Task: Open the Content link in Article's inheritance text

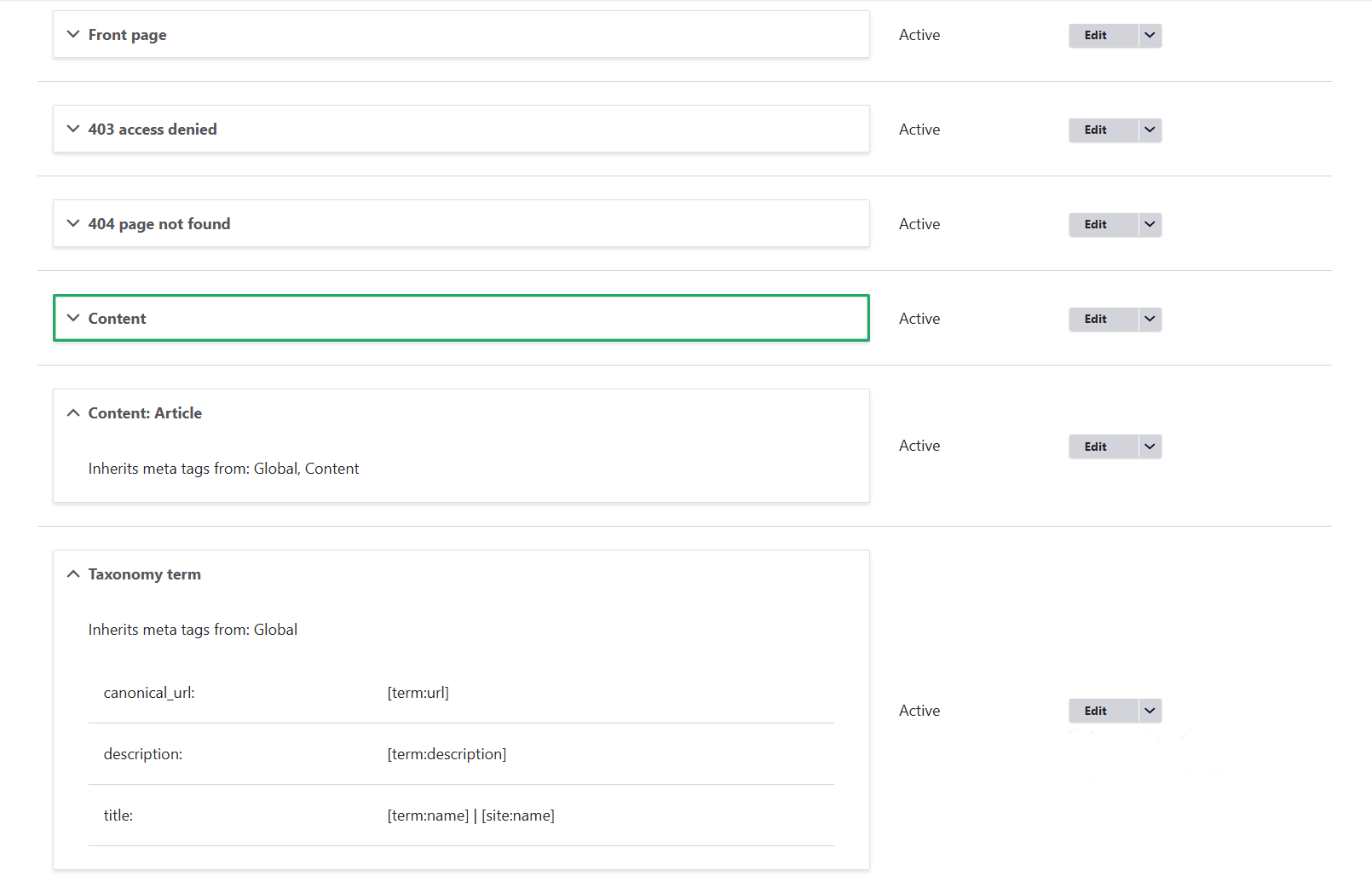Action: 331,468
